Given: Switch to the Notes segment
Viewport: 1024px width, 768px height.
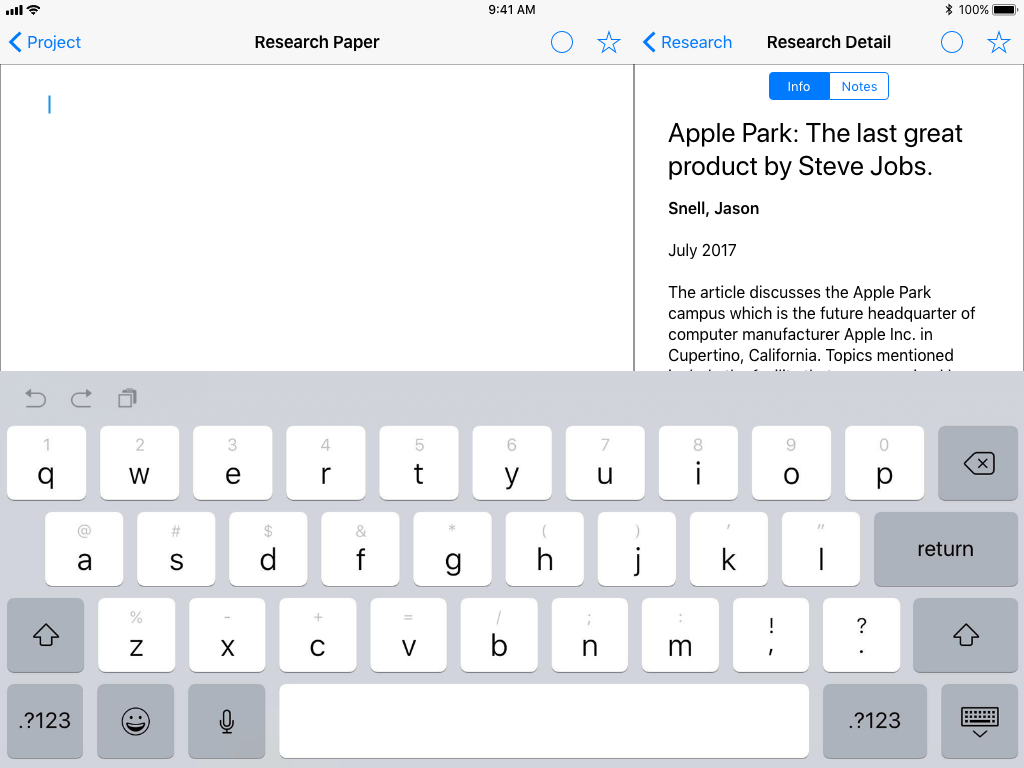Looking at the screenshot, I should click(859, 86).
